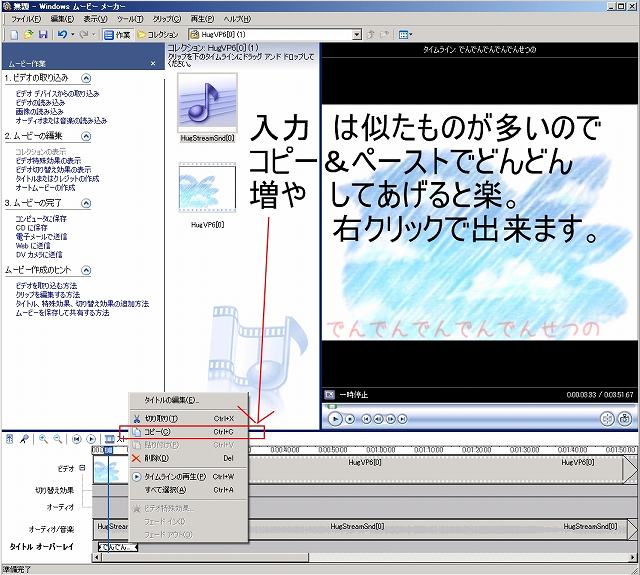This screenshot has width=640, height=575.
Task: Open the ツール(T) menu
Action: 130,19
